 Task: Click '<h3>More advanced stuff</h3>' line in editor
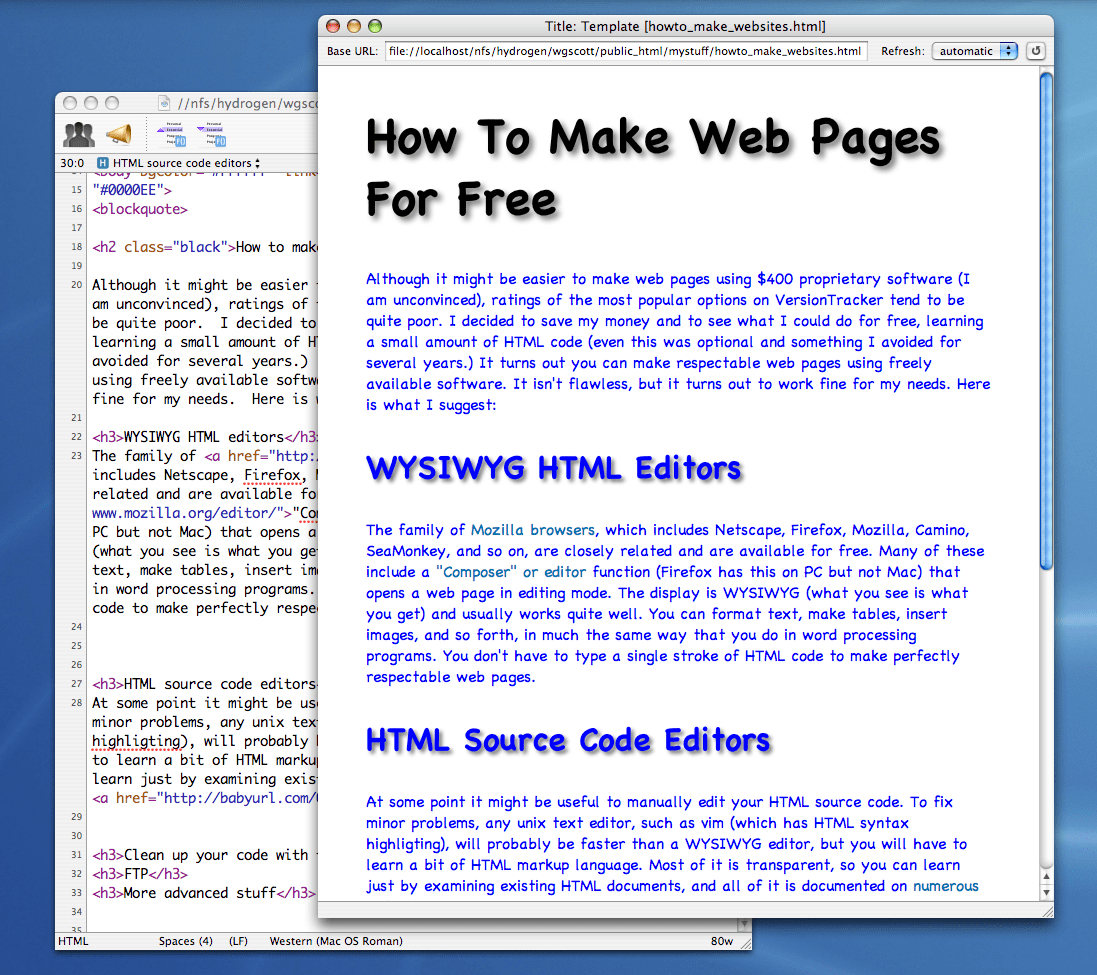click(x=204, y=893)
